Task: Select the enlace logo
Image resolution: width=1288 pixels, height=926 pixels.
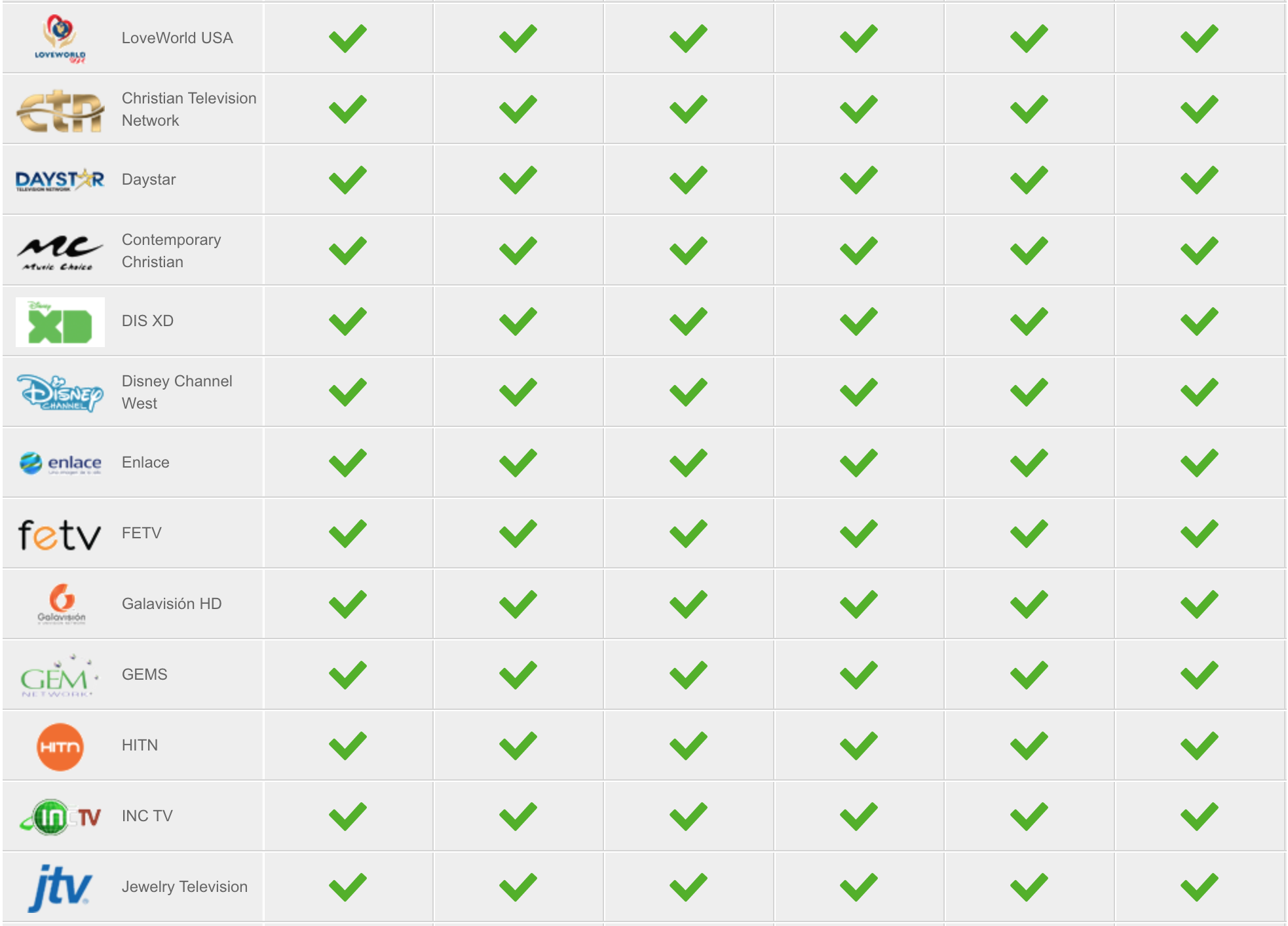Action: (x=60, y=463)
